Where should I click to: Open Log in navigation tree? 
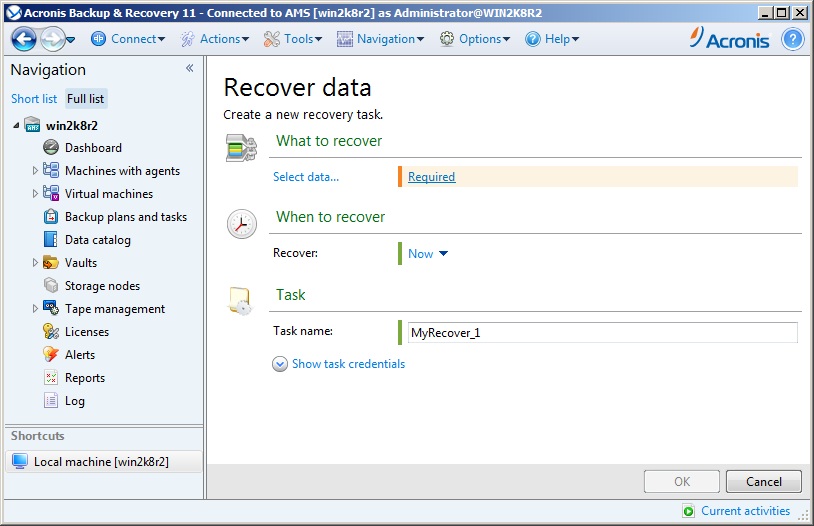click(x=75, y=401)
